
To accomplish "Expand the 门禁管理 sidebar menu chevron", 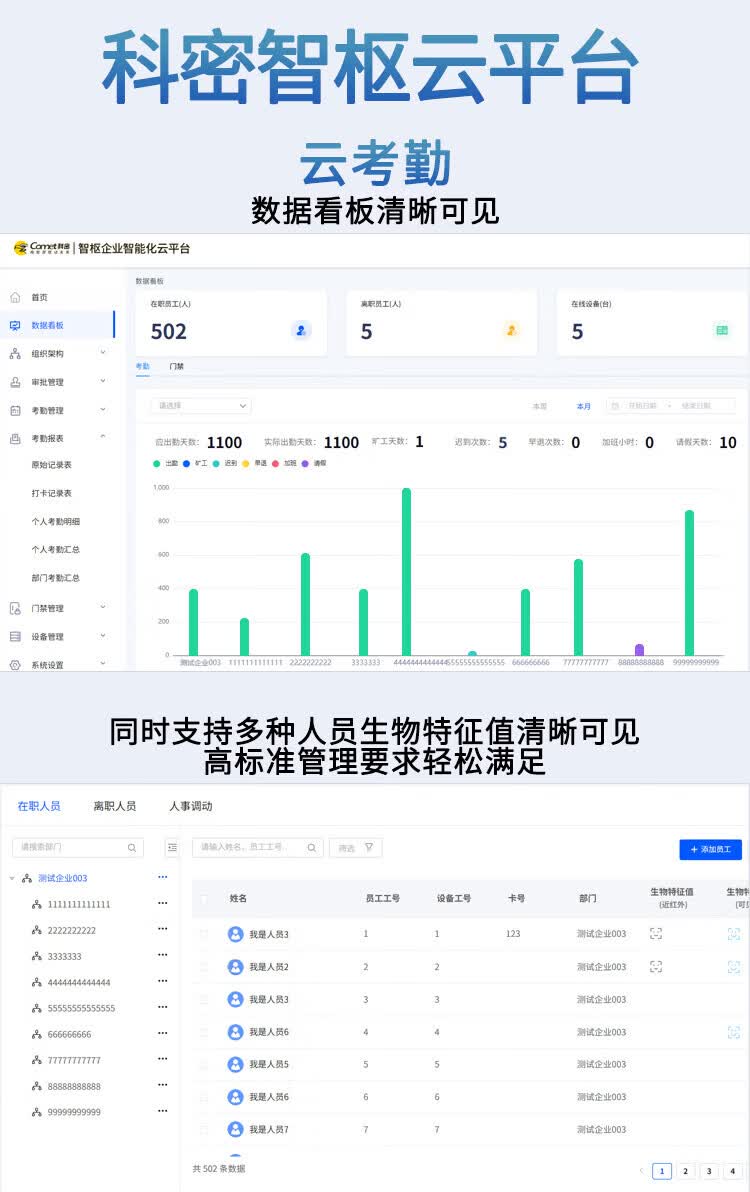I will click(x=103, y=607).
